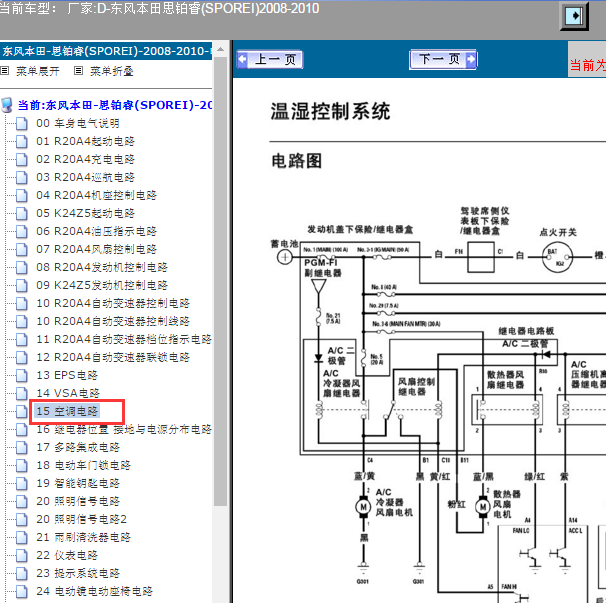Open 21 雨刷清洗器电路
The width and height of the screenshot is (606, 603).
[83, 537]
